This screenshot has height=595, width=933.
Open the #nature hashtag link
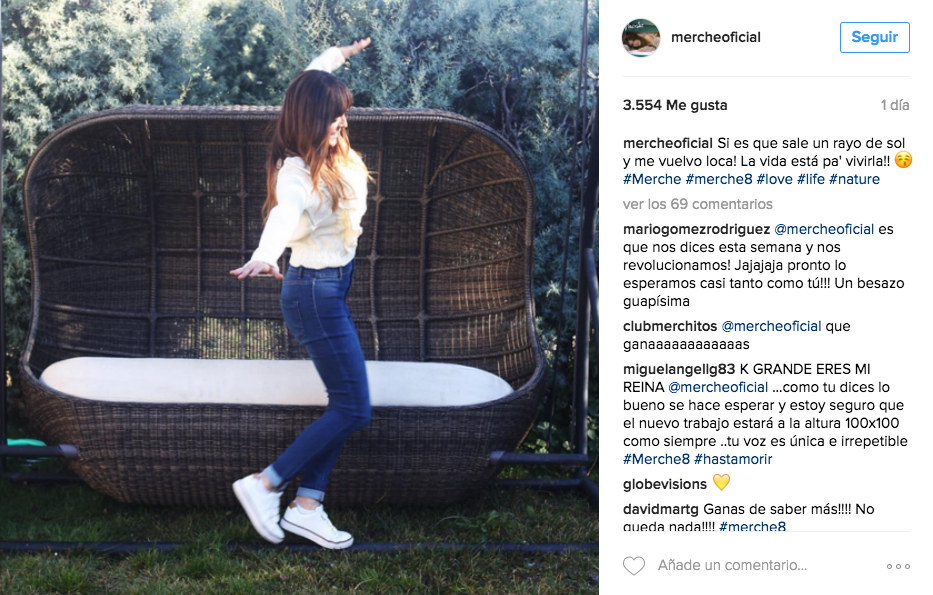[x=854, y=179]
